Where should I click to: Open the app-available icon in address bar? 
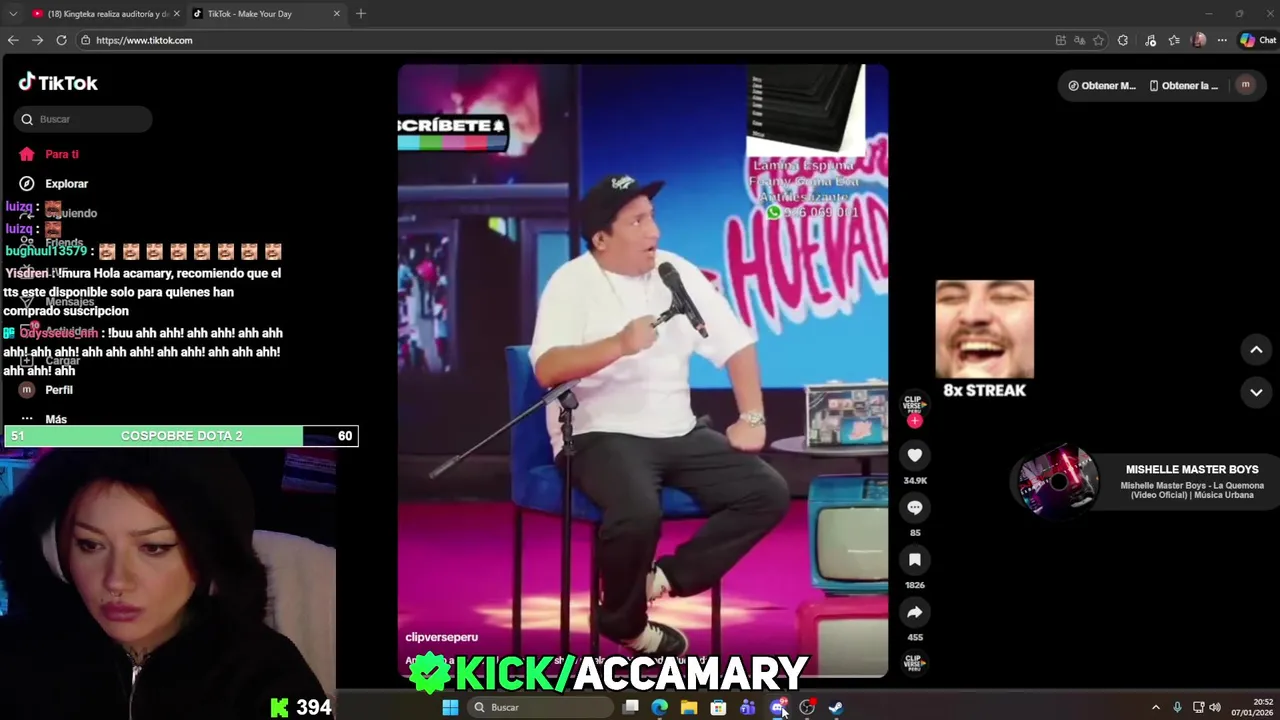[x=1061, y=40]
